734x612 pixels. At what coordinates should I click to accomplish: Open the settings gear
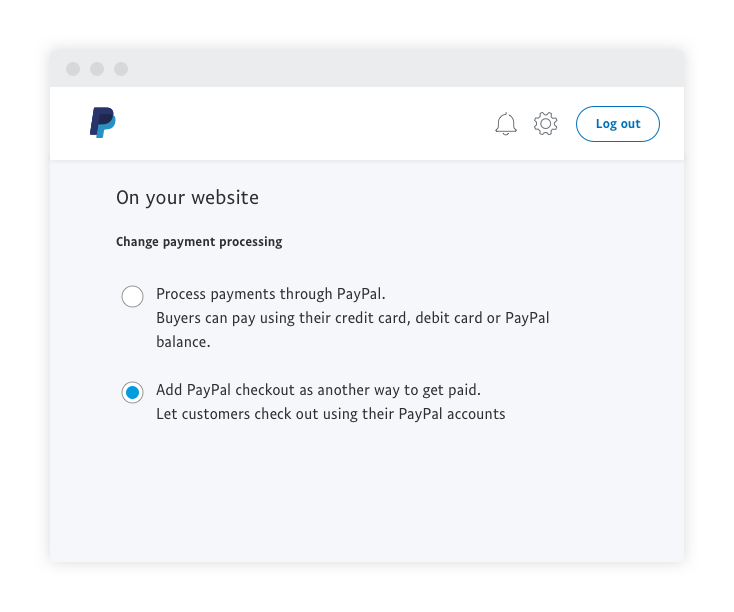coord(545,124)
